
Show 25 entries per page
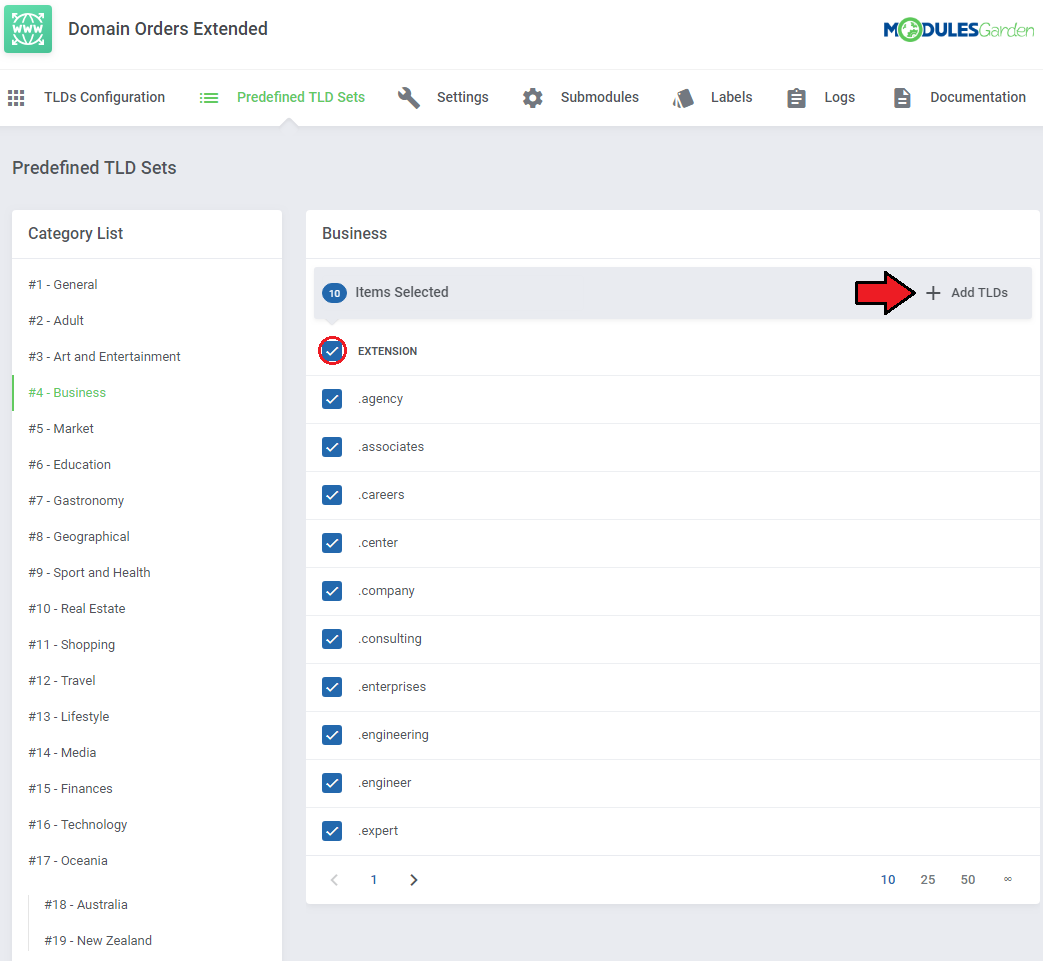[x=928, y=880]
